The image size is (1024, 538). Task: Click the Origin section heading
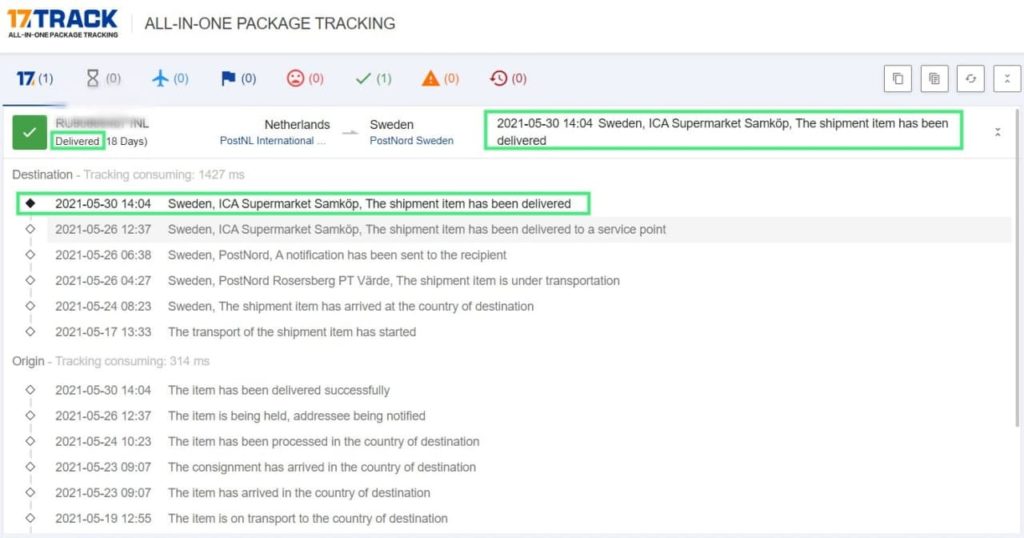click(28, 361)
